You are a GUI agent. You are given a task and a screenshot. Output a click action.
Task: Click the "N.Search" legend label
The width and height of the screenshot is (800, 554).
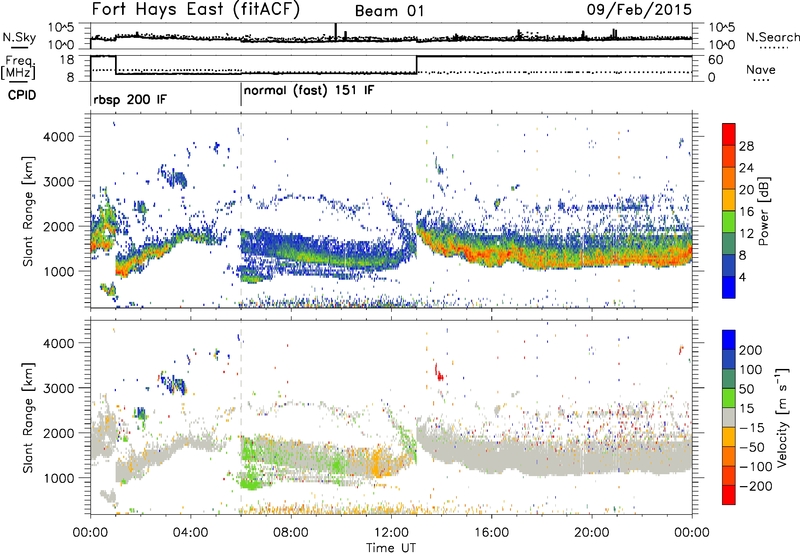pos(772,37)
